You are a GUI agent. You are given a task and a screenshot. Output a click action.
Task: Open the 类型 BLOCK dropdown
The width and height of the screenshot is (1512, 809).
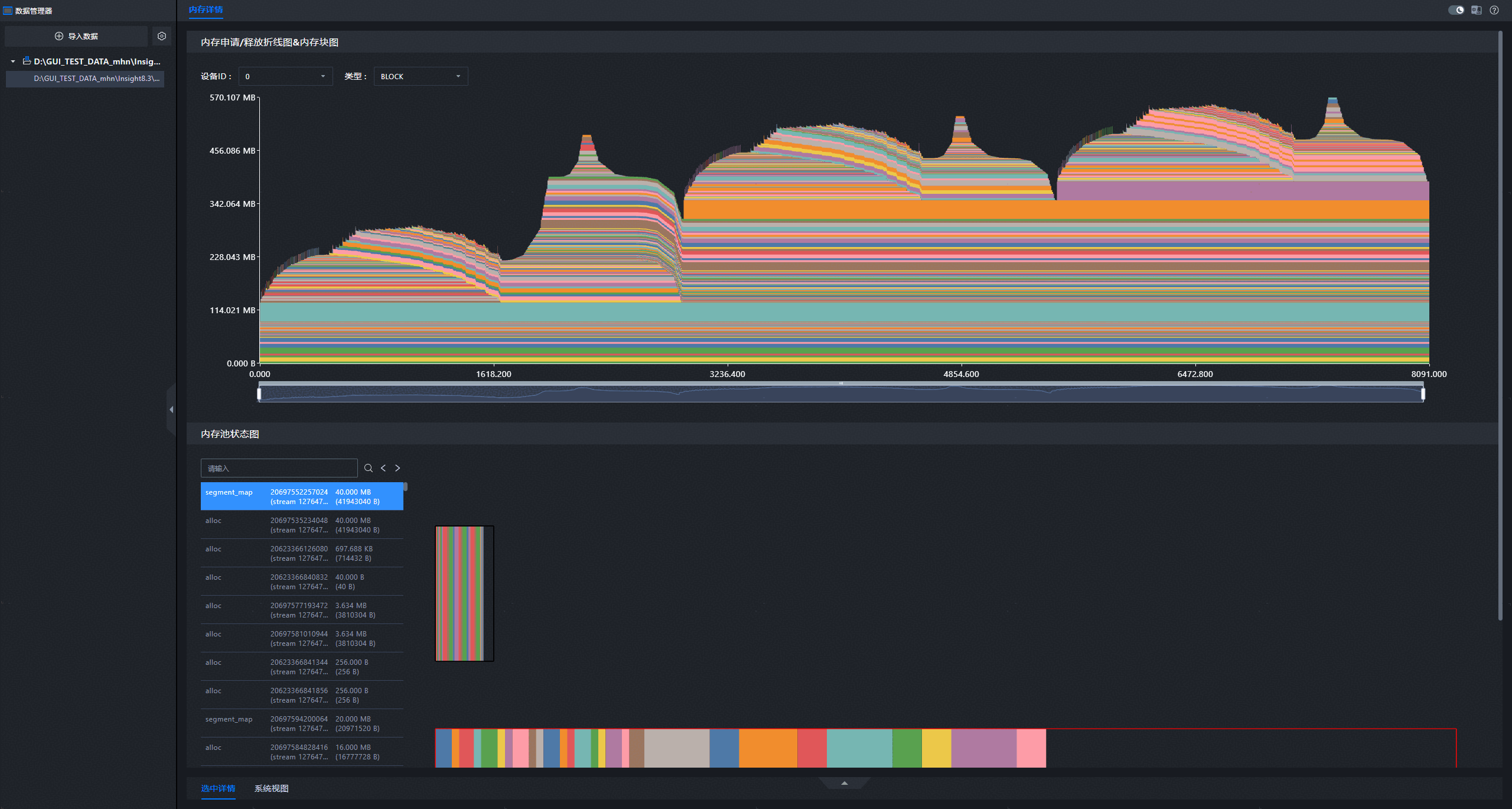click(421, 76)
